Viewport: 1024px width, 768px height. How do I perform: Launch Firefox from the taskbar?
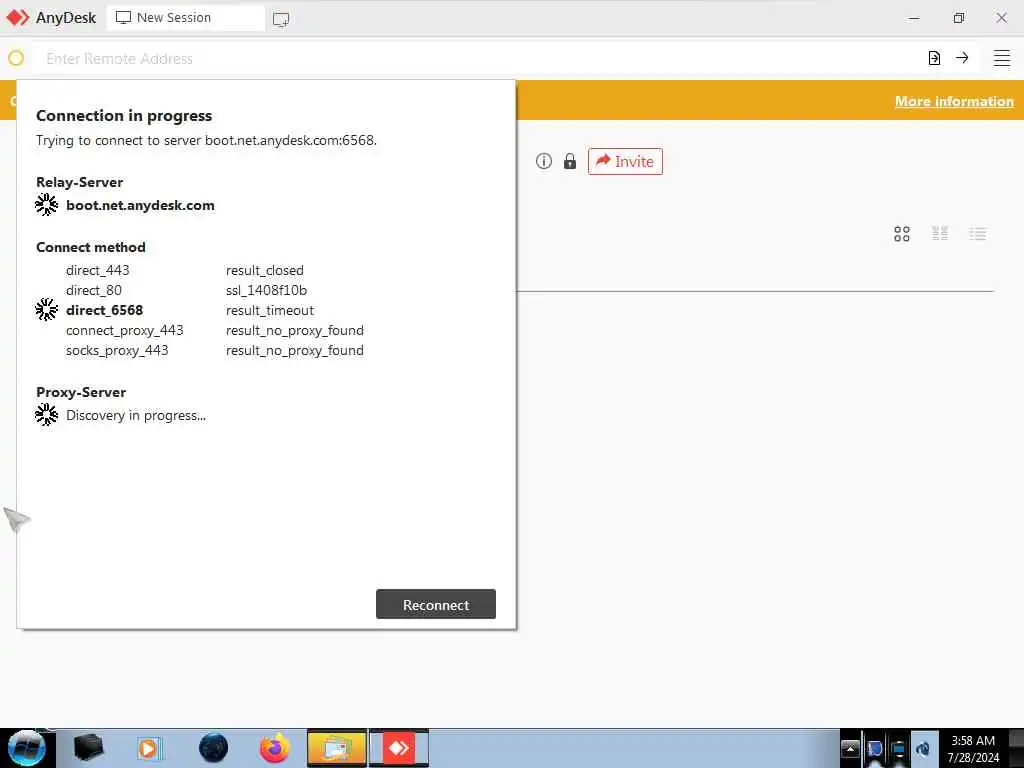[275, 748]
